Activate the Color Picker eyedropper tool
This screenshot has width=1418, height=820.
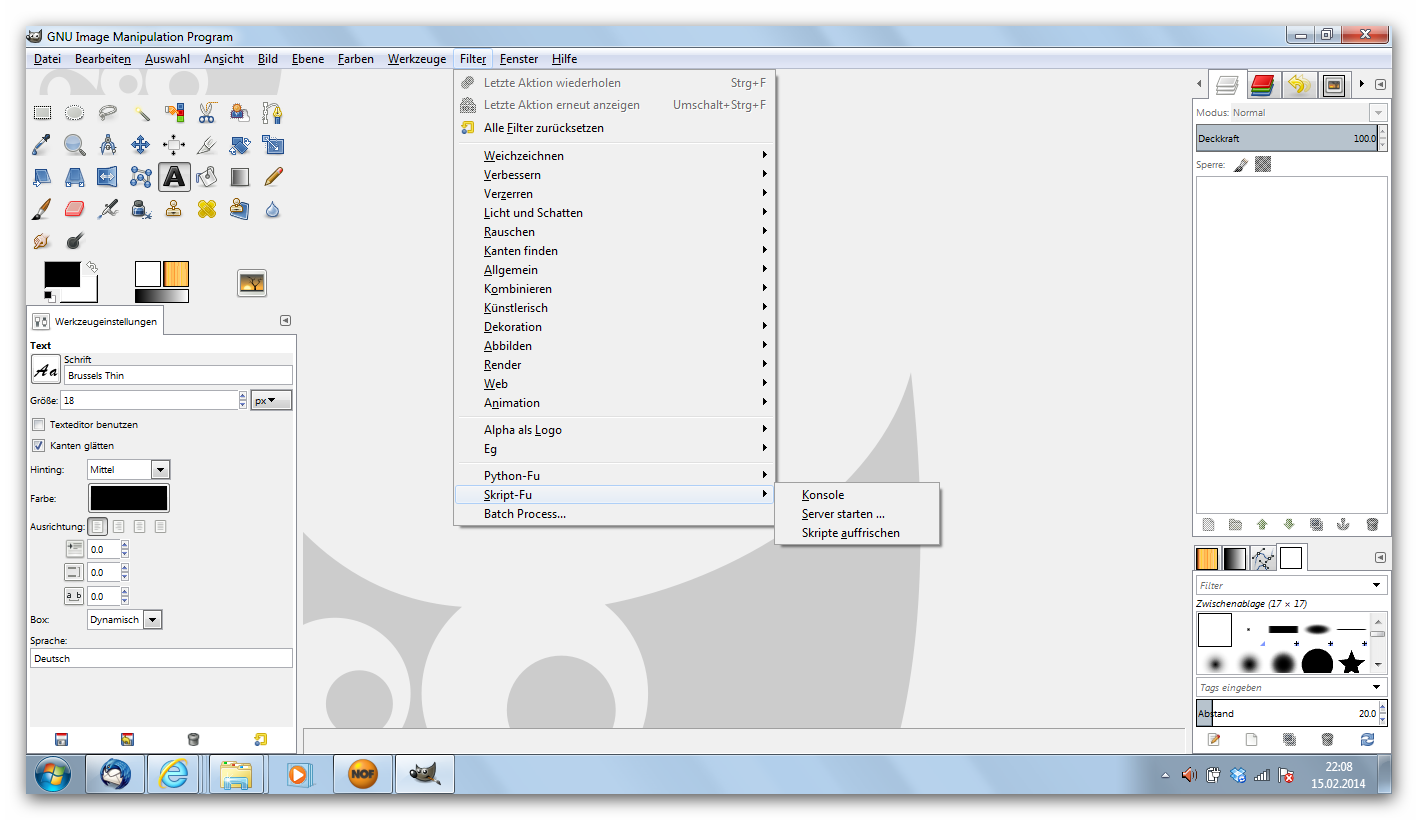pyautogui.click(x=42, y=145)
